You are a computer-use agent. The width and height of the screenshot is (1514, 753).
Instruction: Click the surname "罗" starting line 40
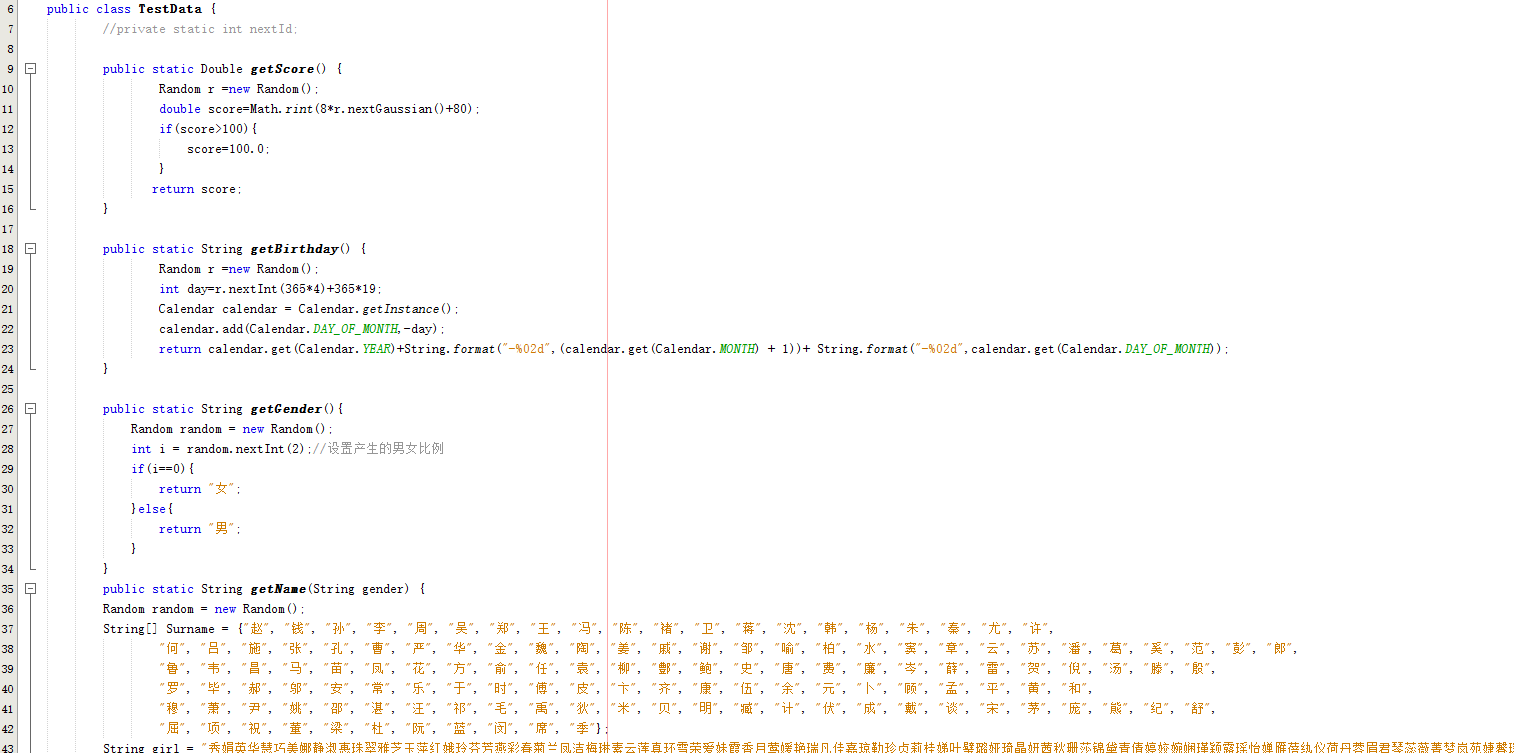point(174,689)
